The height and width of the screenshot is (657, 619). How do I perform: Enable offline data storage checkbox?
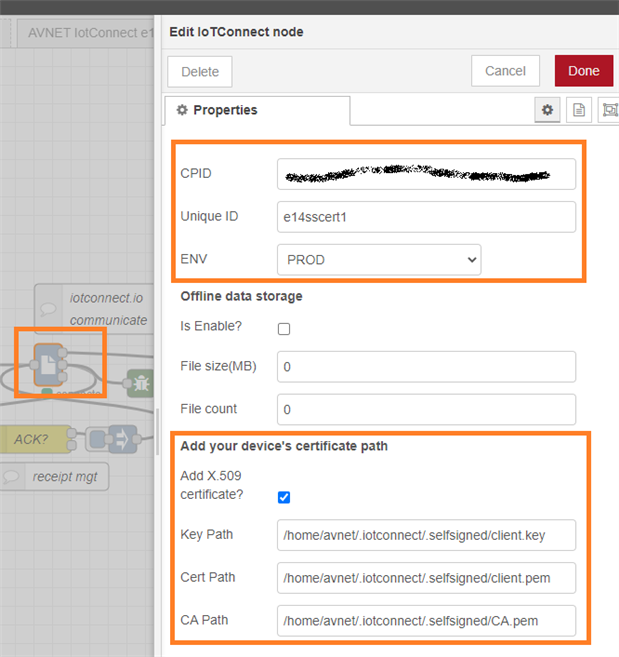tap(284, 329)
